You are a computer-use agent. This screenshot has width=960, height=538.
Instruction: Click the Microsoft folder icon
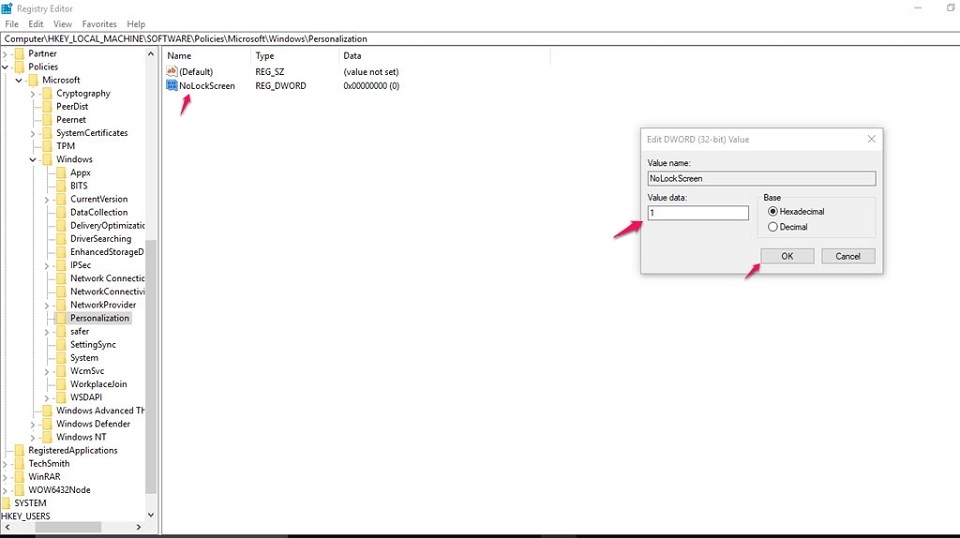coord(33,80)
